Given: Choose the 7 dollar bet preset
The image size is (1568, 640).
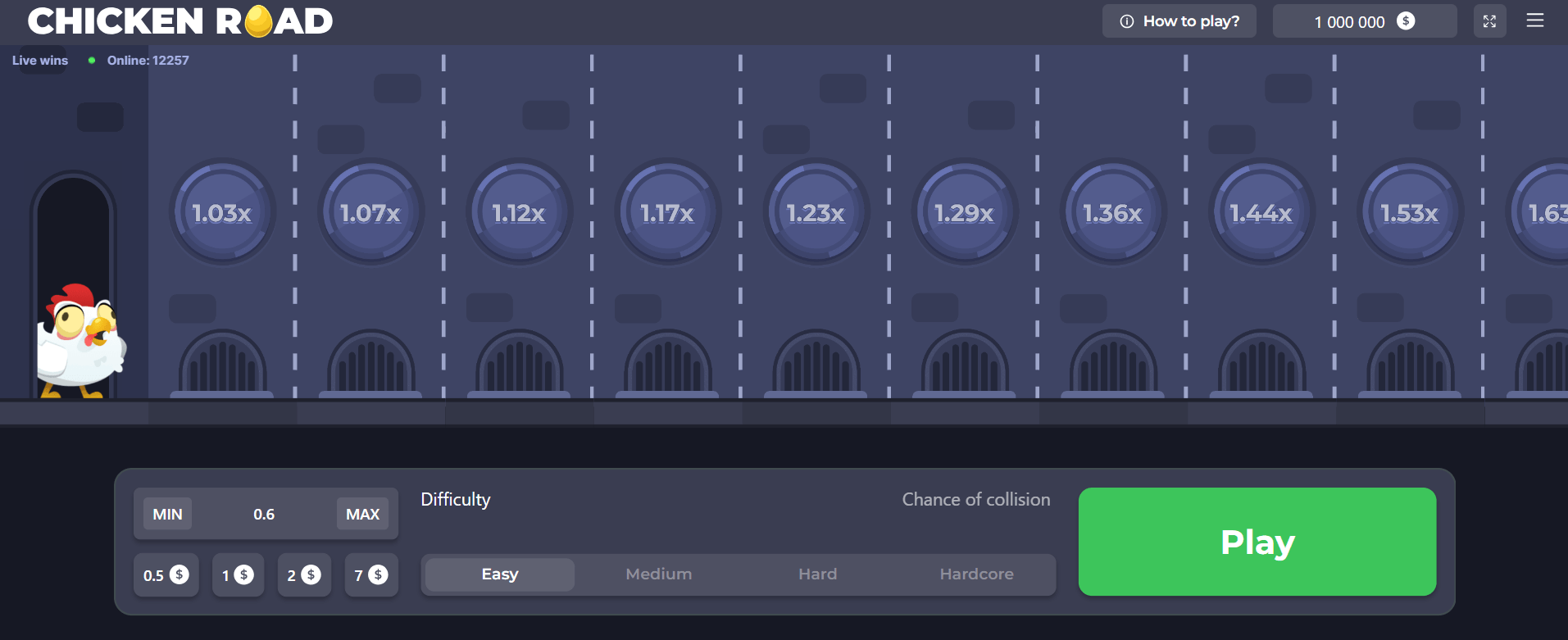Looking at the screenshot, I should (x=370, y=575).
